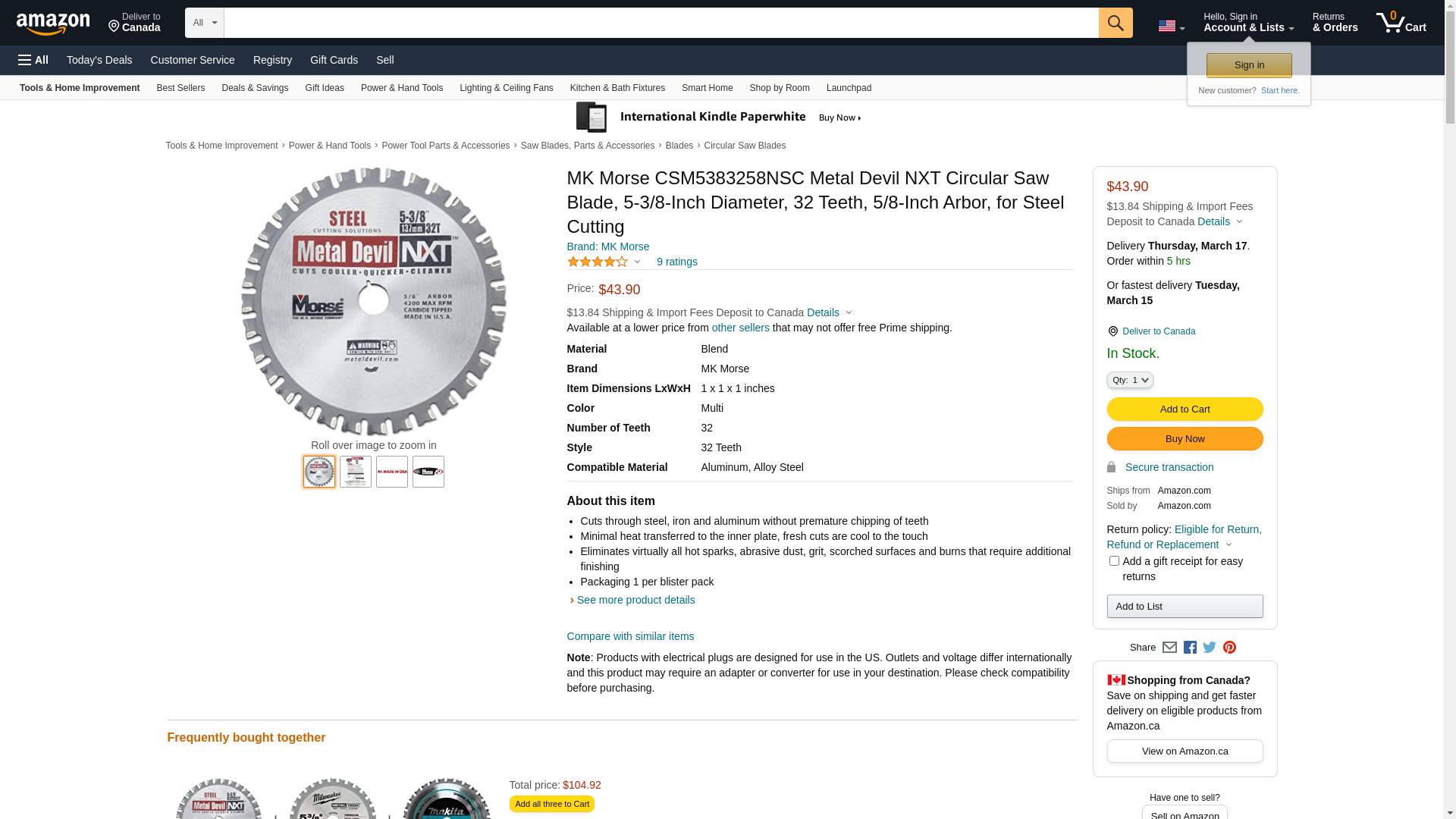Click into the Amazon search field
The height and width of the screenshot is (819, 1456).
pos(660,23)
